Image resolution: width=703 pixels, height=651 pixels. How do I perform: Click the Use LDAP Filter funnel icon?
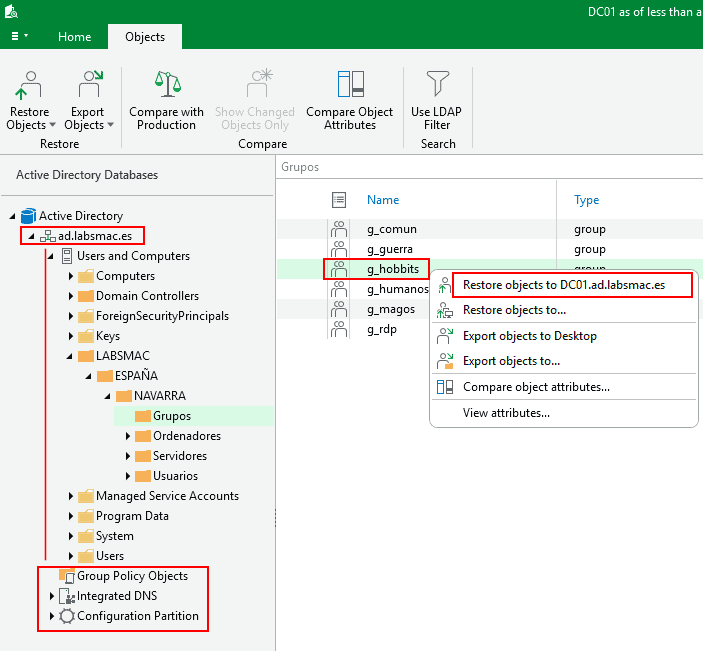coord(437,84)
